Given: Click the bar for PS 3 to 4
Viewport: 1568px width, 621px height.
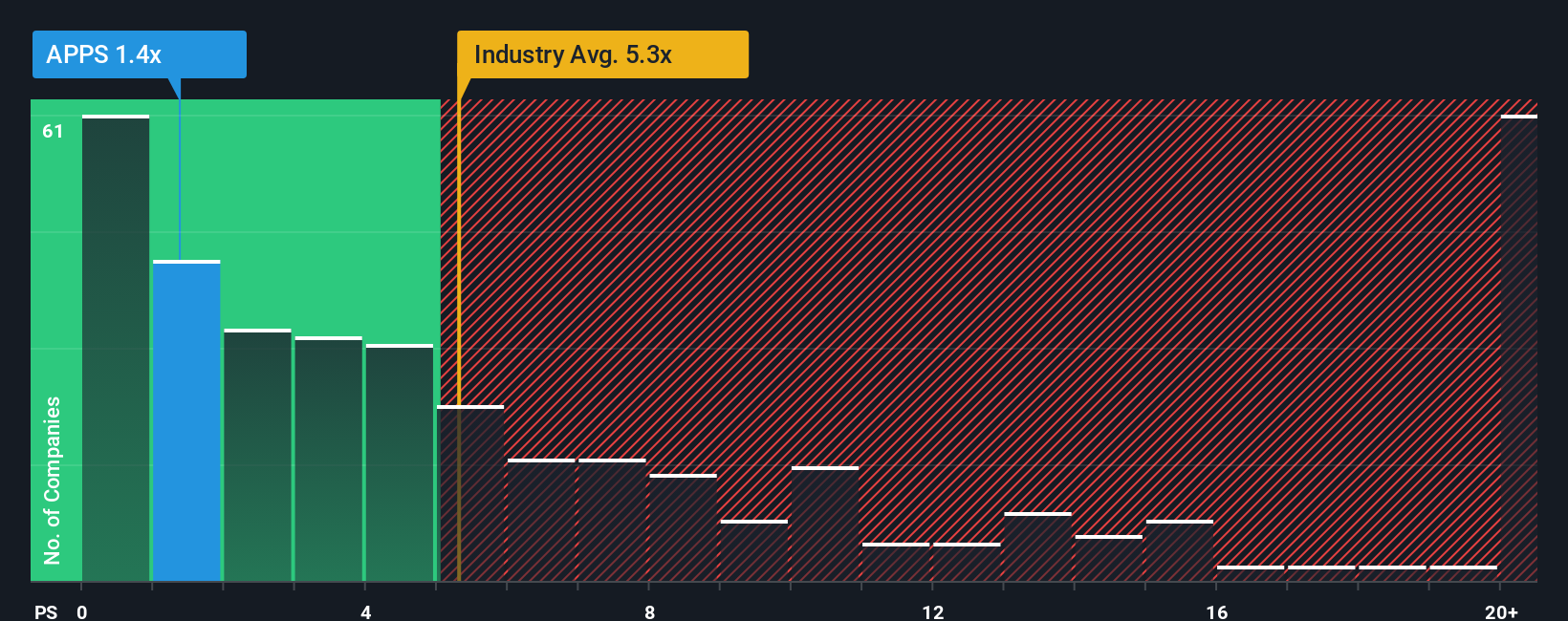Looking at the screenshot, I should (328, 459).
